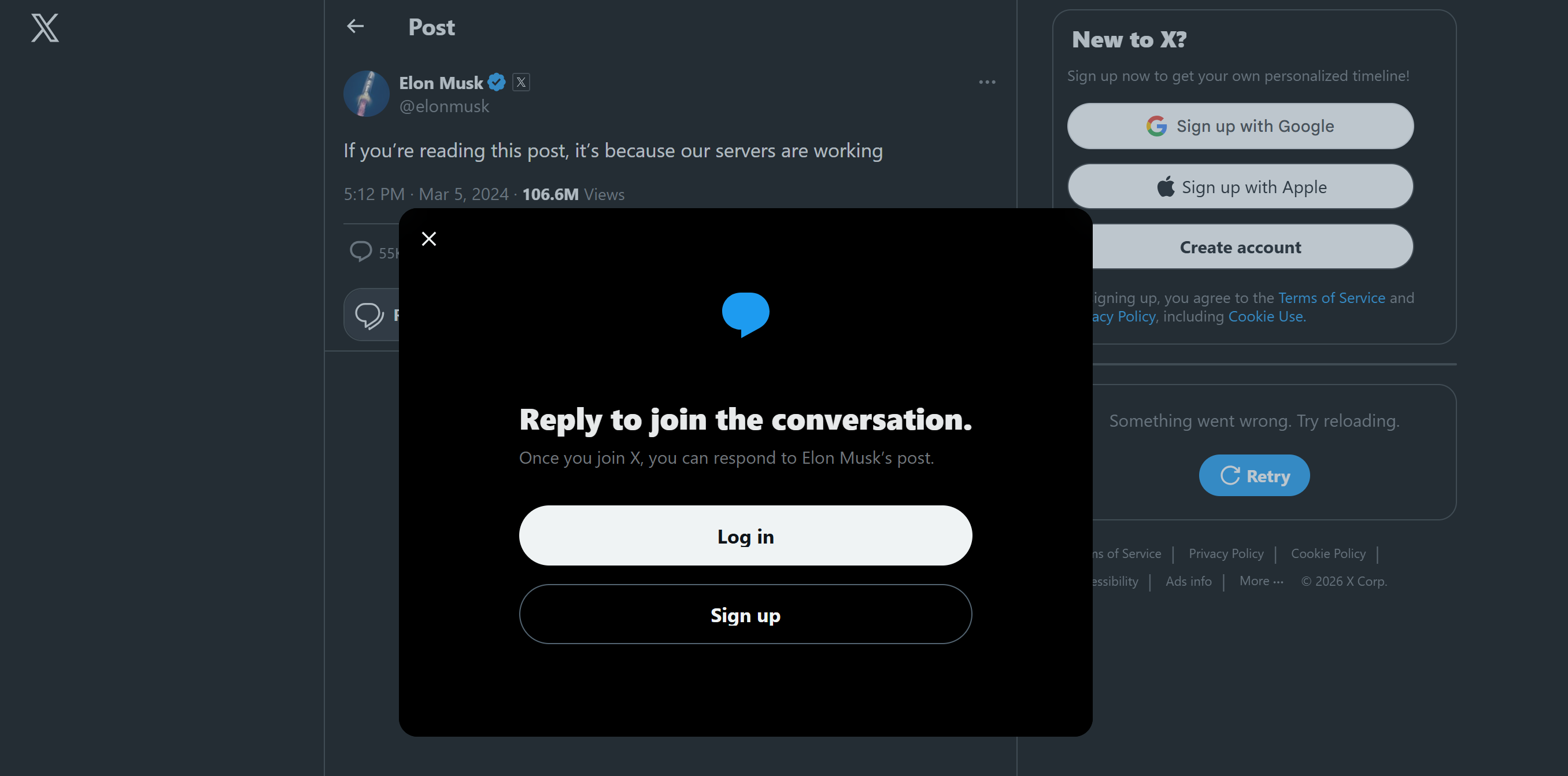Click the X logo in the top left corner
Image resolution: width=1568 pixels, height=776 pixels.
click(45, 28)
